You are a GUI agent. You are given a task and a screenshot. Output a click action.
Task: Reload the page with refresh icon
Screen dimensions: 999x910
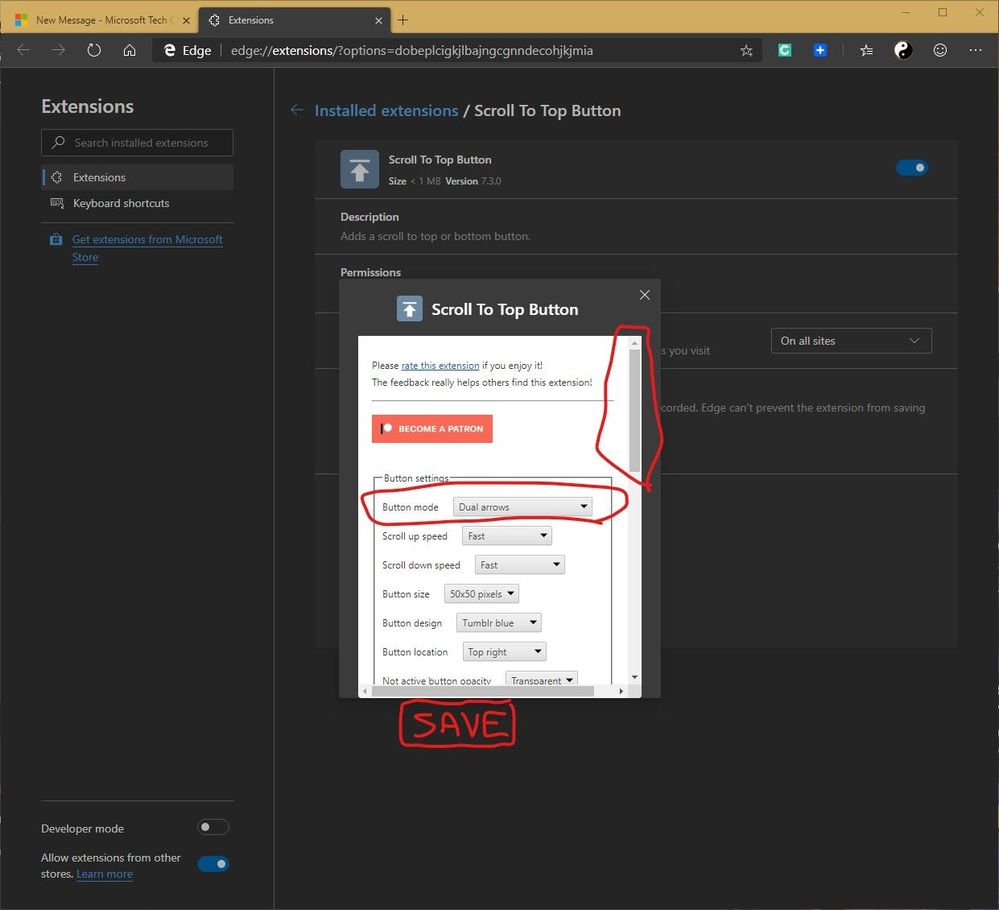[x=94, y=50]
